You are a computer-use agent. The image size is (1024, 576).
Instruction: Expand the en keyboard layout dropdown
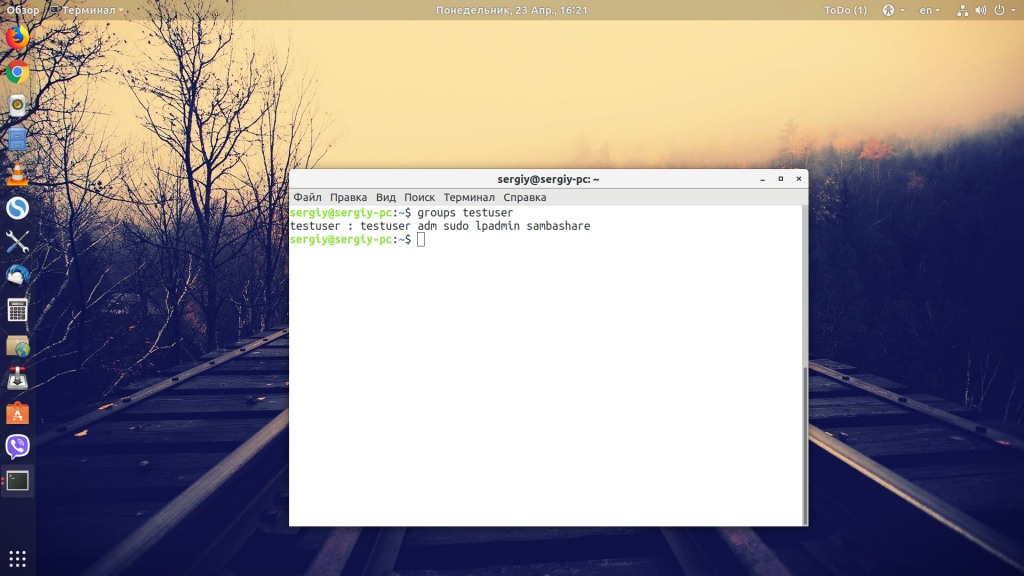pyautogui.click(x=929, y=10)
